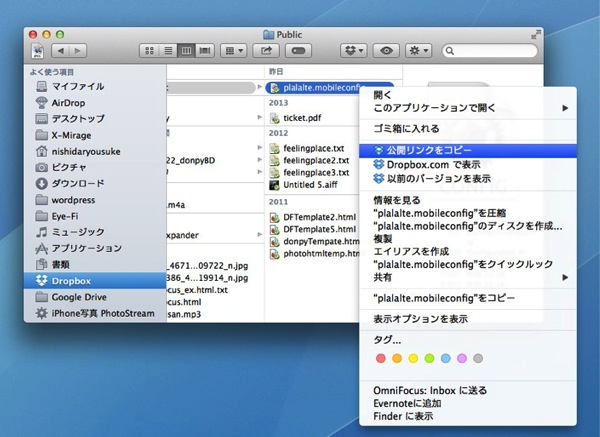Pick the purple tag color
The height and width of the screenshot is (437, 600).
(462, 359)
